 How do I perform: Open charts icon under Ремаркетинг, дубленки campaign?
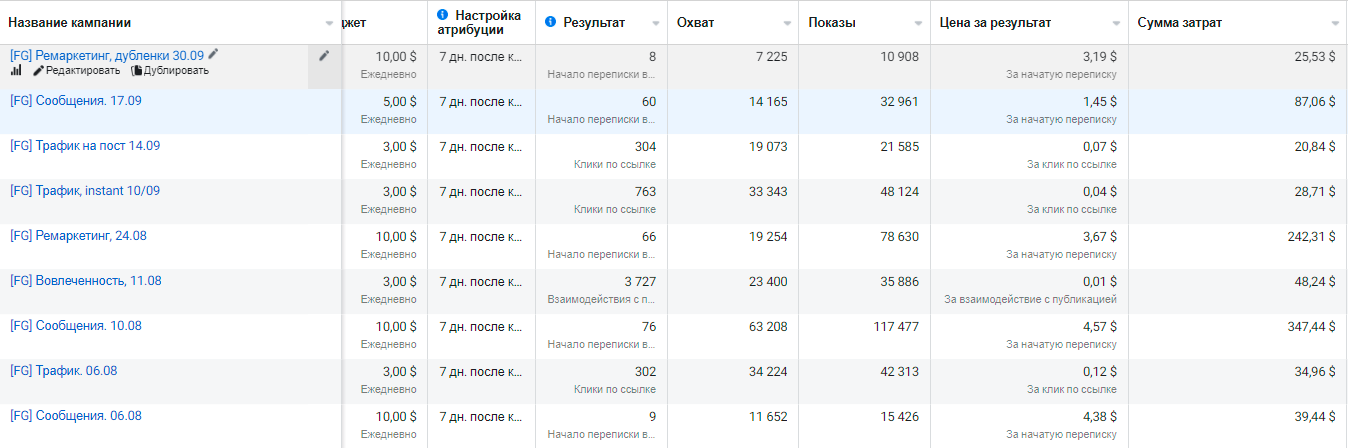tap(16, 71)
